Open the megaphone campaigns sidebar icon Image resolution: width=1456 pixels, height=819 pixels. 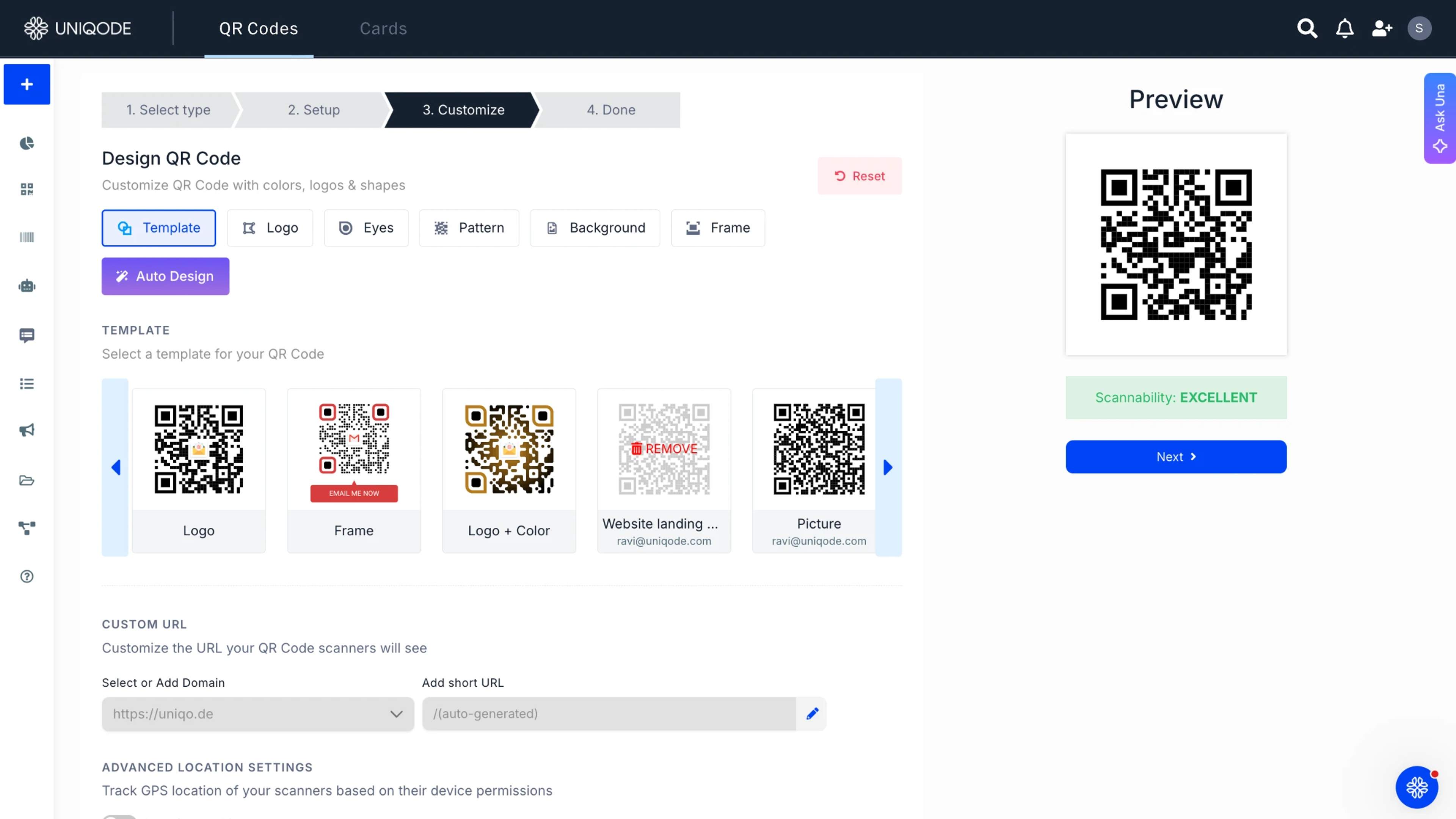[x=27, y=431]
